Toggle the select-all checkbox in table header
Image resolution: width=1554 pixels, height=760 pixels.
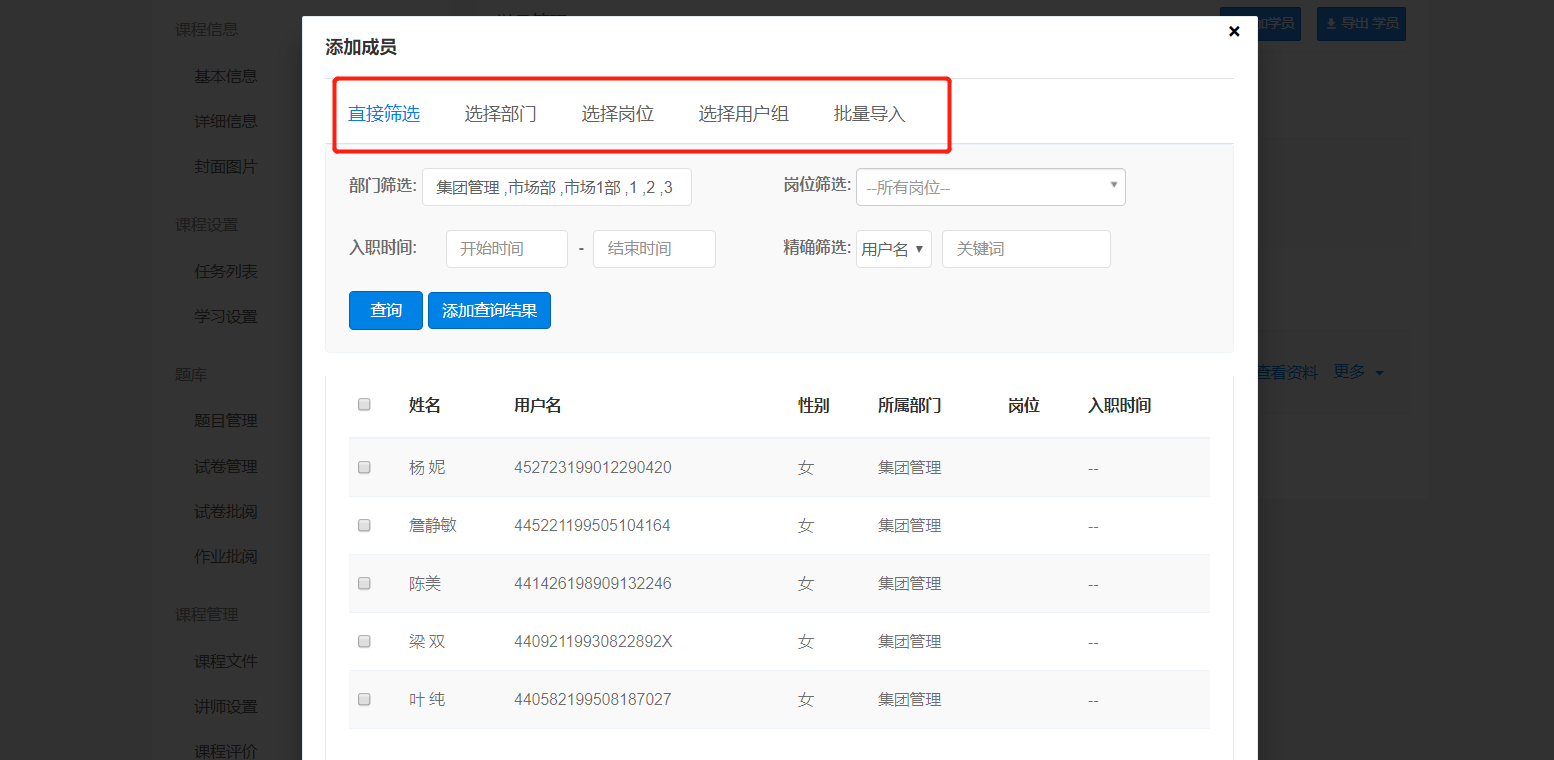coord(364,405)
